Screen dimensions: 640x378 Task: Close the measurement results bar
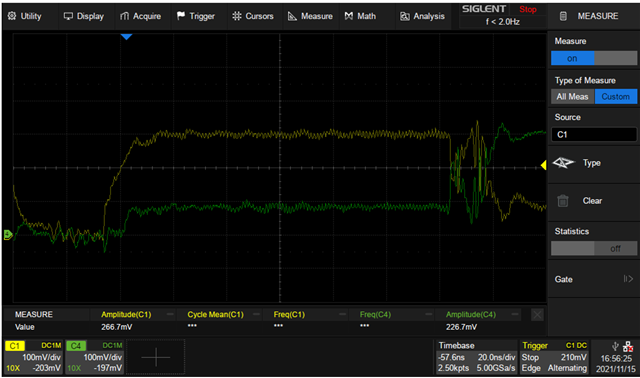click(x=537, y=315)
